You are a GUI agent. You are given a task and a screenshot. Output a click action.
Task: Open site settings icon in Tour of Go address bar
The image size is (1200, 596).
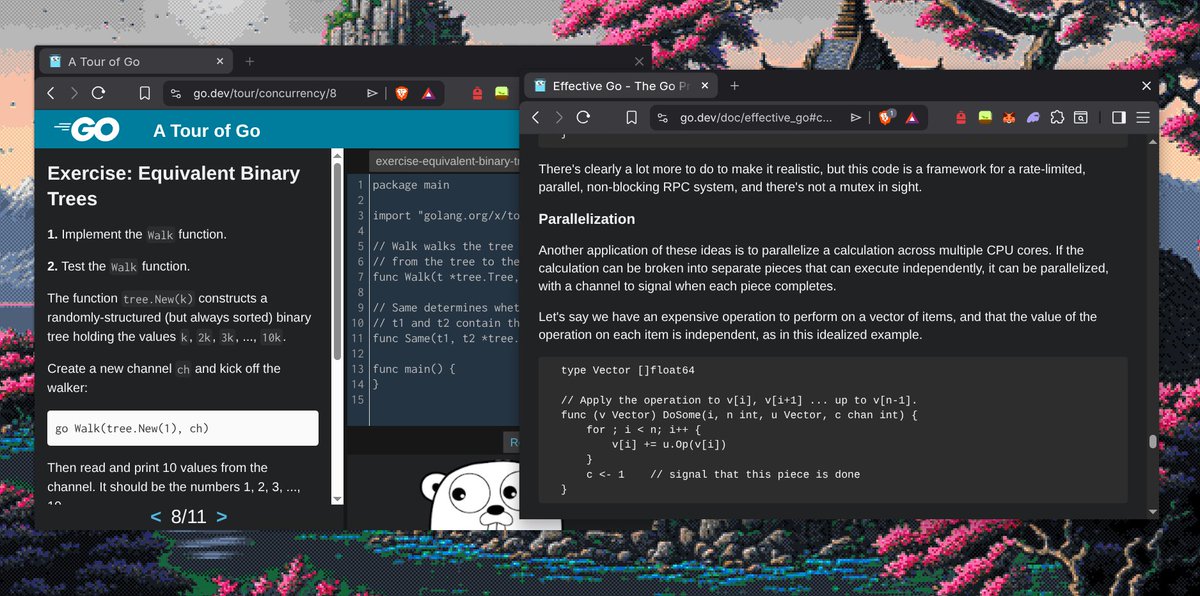coord(176,94)
